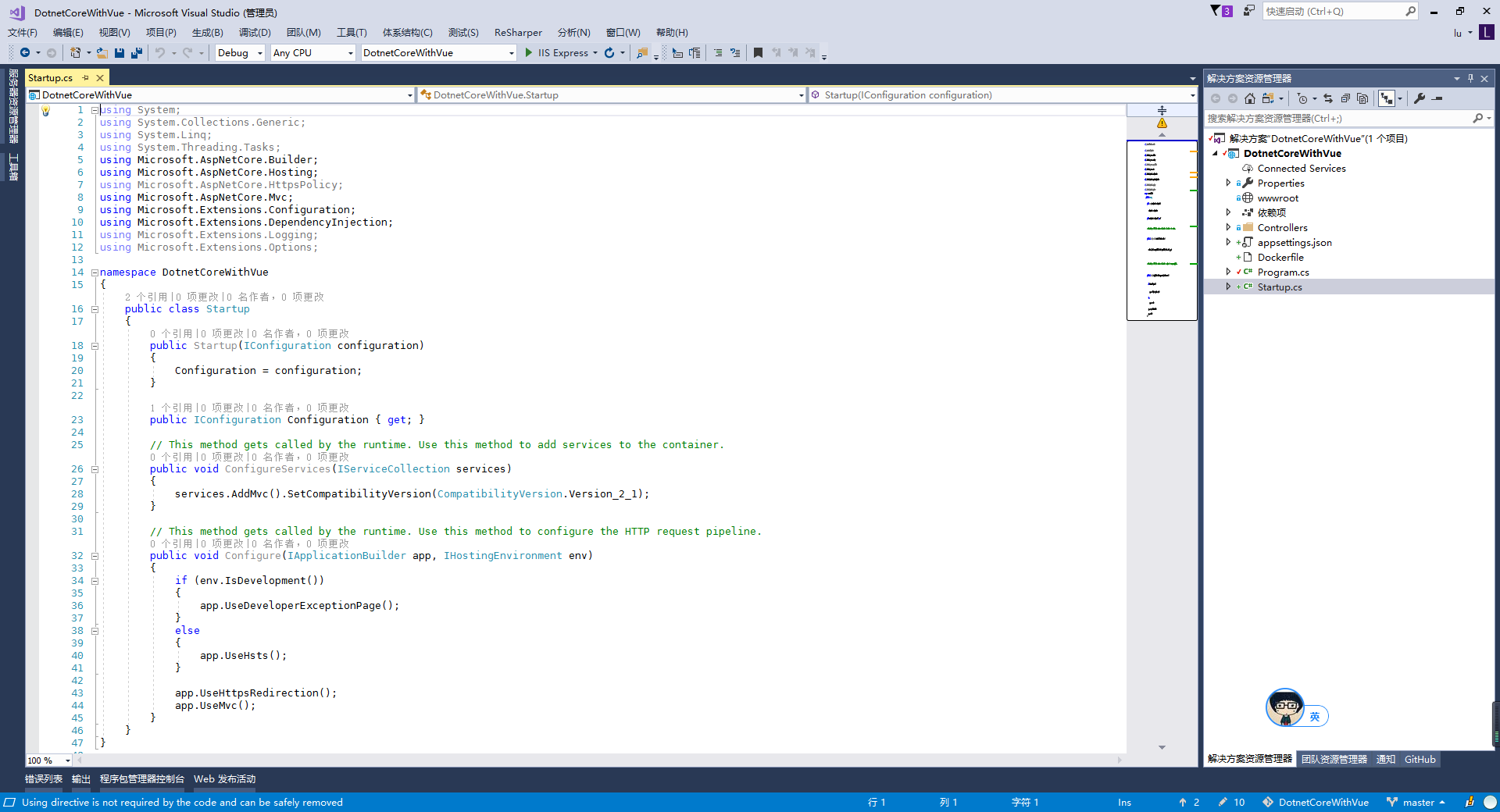
Task: Click the Show All Files icon
Action: (1362, 98)
